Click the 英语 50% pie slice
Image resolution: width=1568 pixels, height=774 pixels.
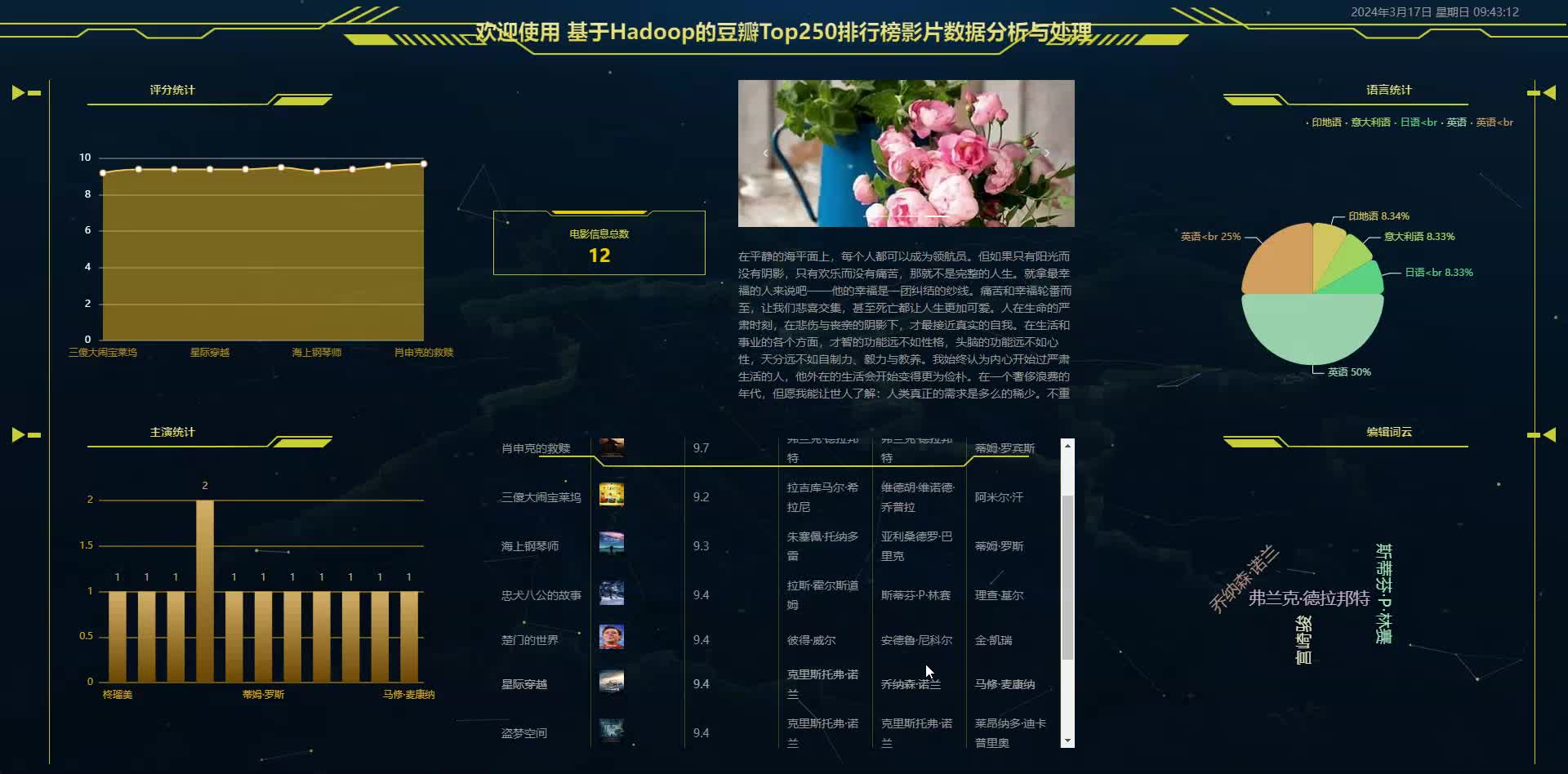point(1312,331)
